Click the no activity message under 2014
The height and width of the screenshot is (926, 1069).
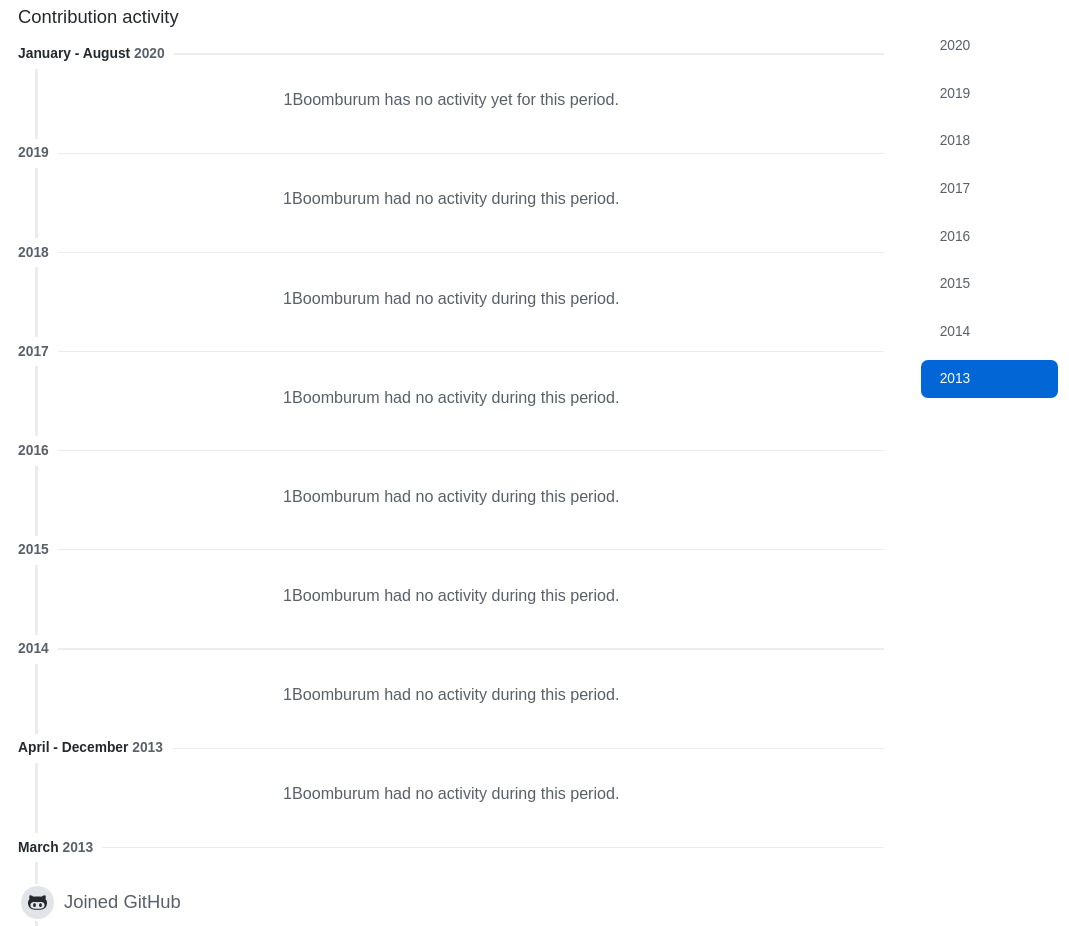(x=451, y=694)
